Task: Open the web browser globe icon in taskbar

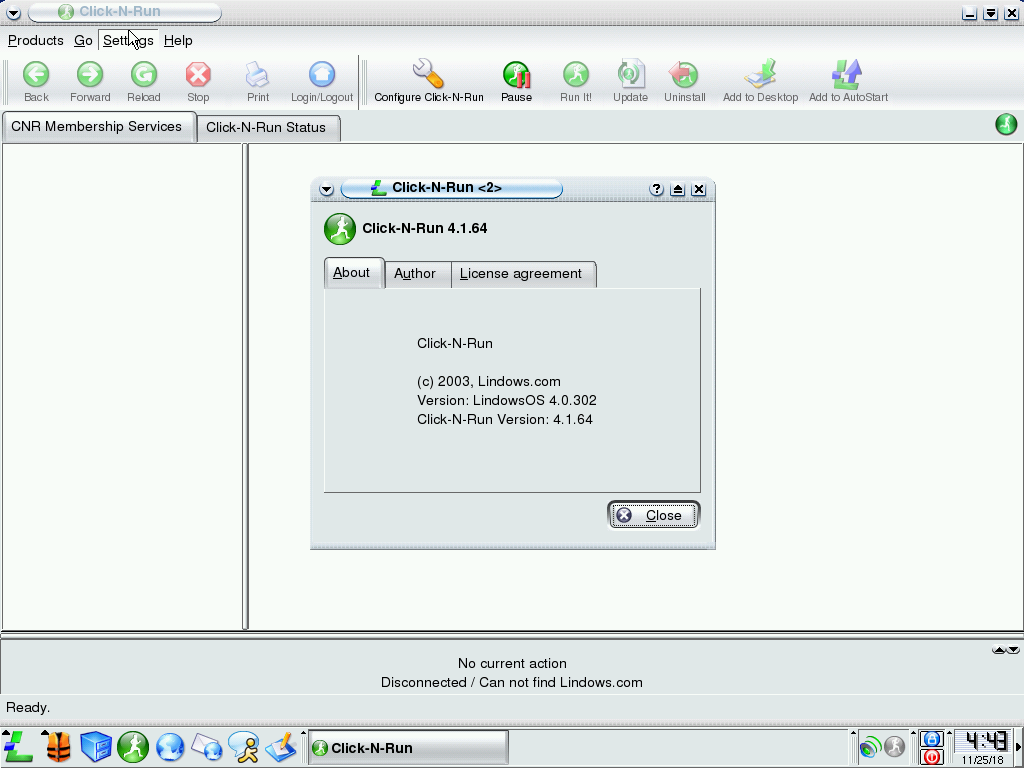Action: pyautogui.click(x=170, y=747)
